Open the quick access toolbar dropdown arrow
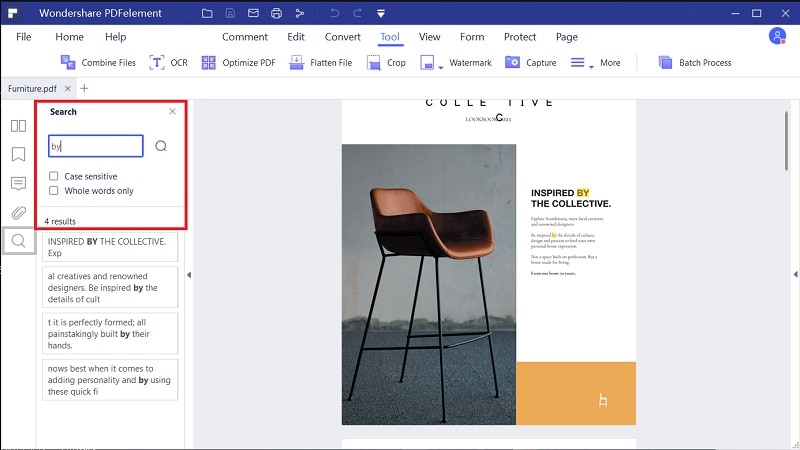 point(381,13)
